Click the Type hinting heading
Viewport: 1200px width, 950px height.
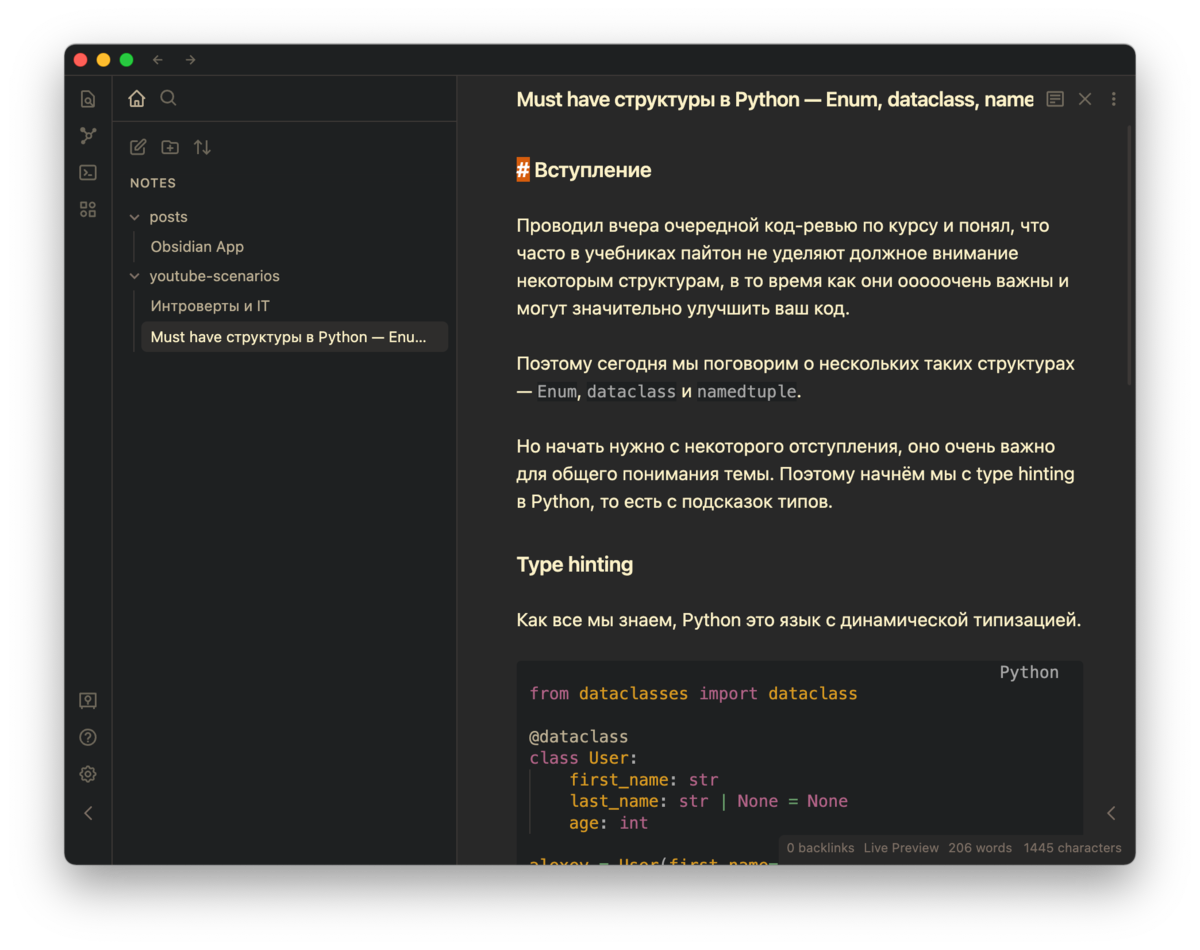pyautogui.click(x=575, y=565)
